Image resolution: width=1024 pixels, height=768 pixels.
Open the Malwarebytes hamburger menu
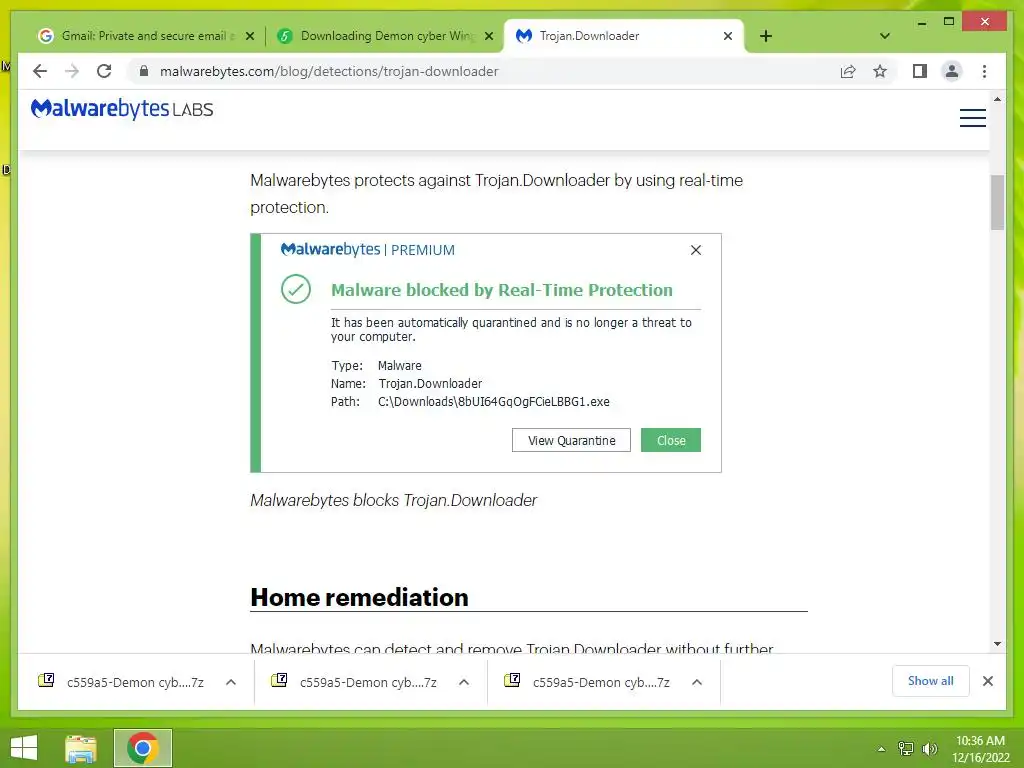972,118
